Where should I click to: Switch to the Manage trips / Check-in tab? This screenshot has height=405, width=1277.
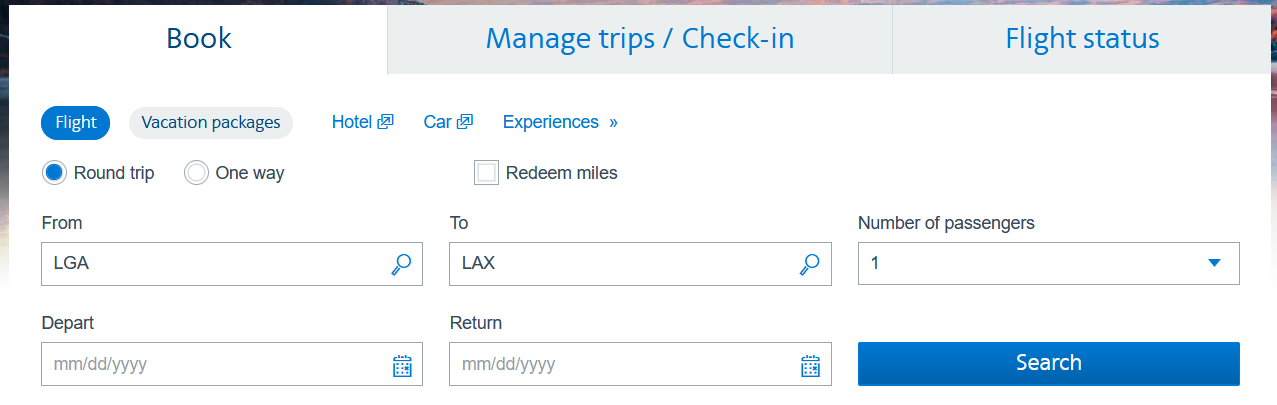click(639, 38)
